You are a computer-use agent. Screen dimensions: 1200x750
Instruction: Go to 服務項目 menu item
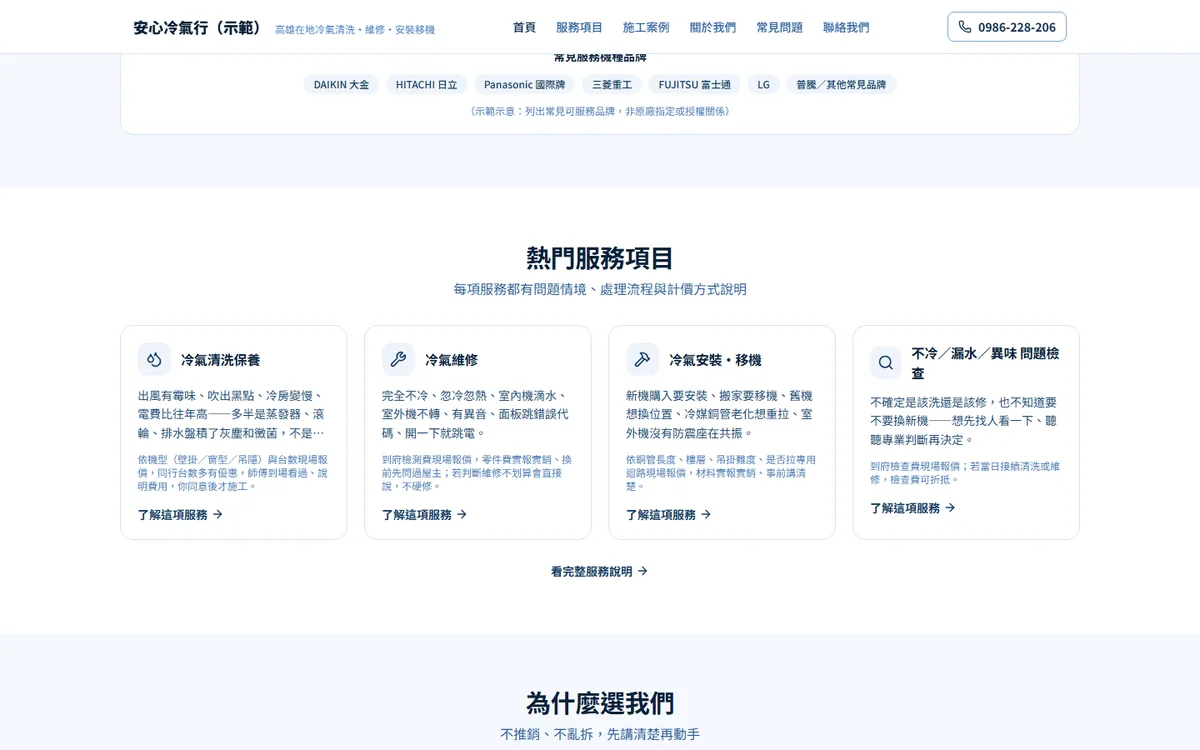(579, 27)
